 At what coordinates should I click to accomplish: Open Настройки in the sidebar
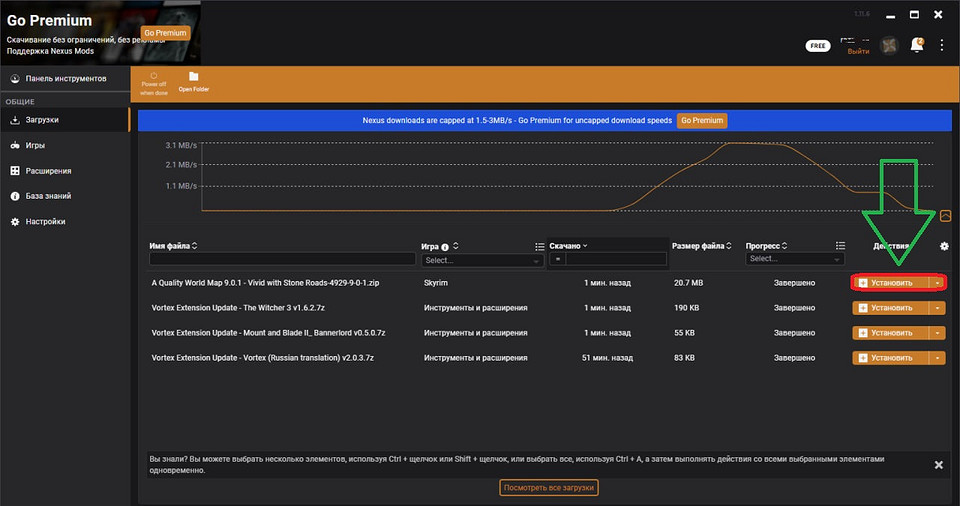[x=45, y=222]
